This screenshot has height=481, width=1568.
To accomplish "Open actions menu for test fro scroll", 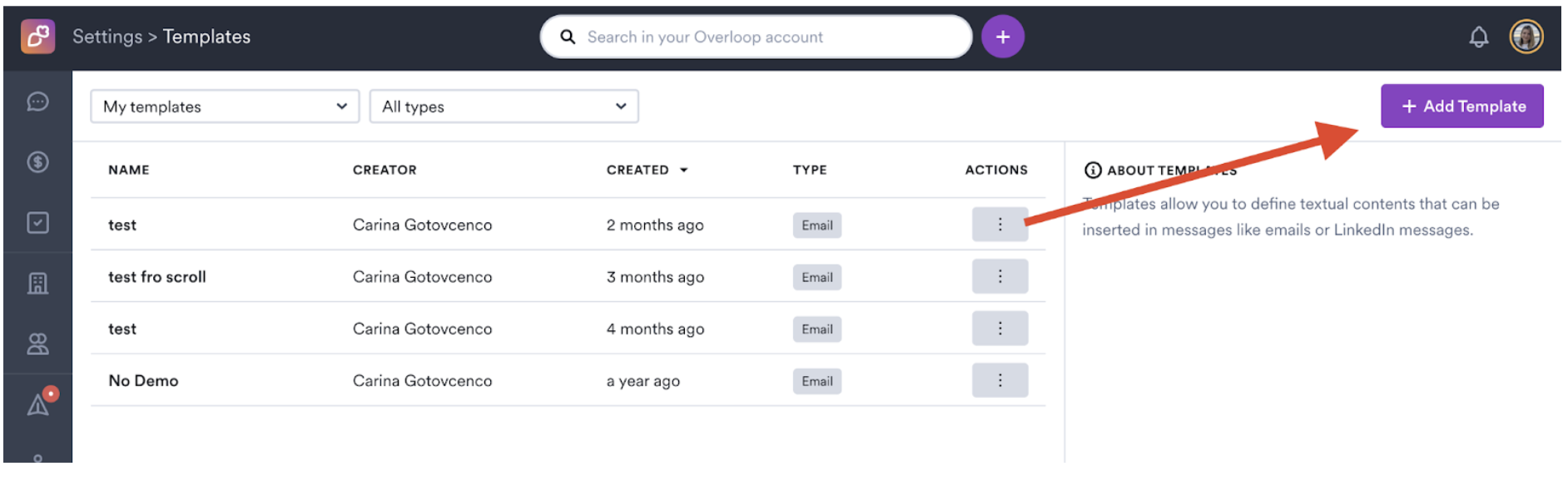I will coord(1000,276).
